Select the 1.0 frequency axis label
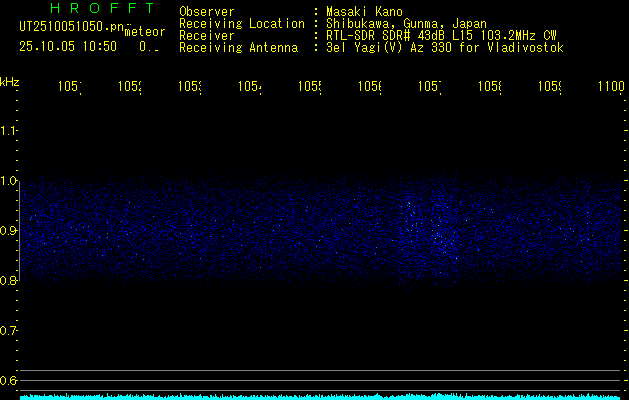This screenshot has width=629, height=400. [x=9, y=181]
